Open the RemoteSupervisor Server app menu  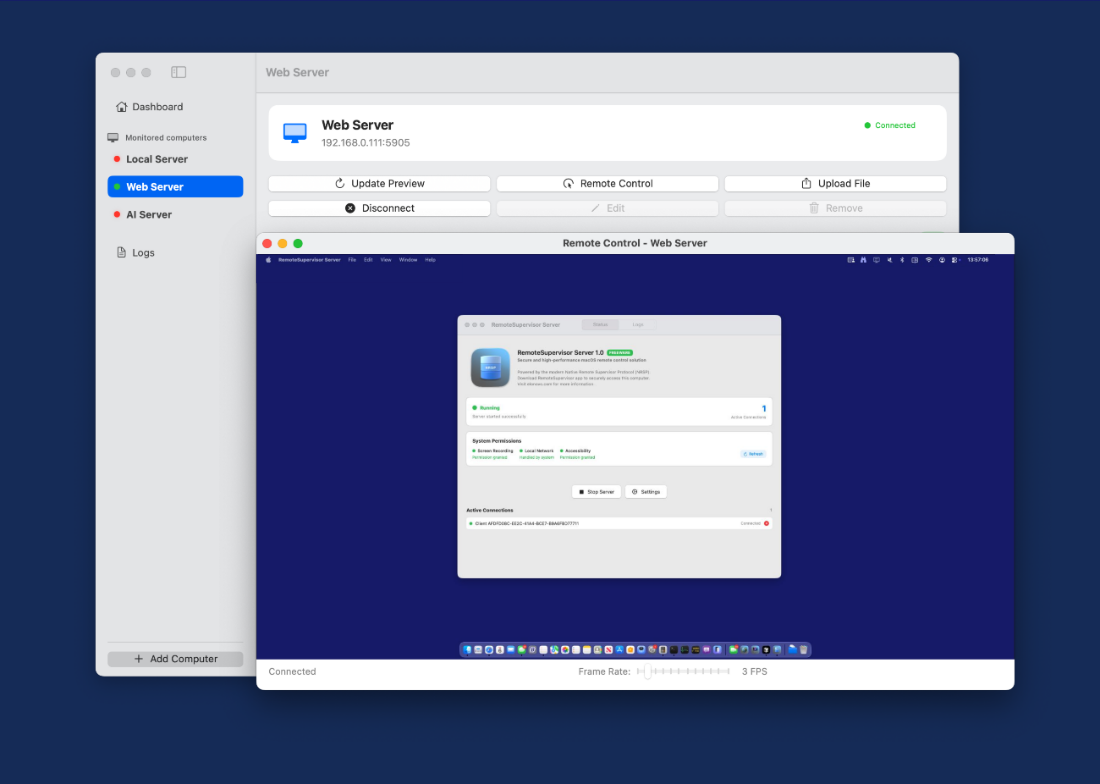309,260
